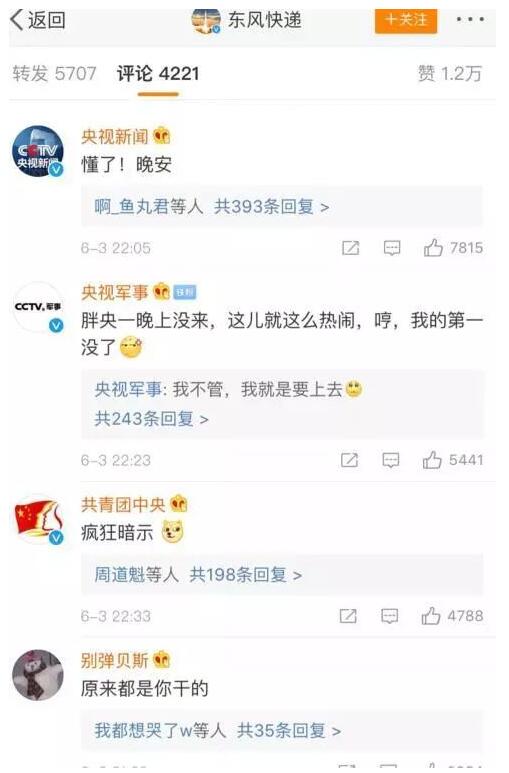
Task: Reply to the 共青团中央 comment via the bubble icon
Action: pyautogui.click(x=389, y=616)
